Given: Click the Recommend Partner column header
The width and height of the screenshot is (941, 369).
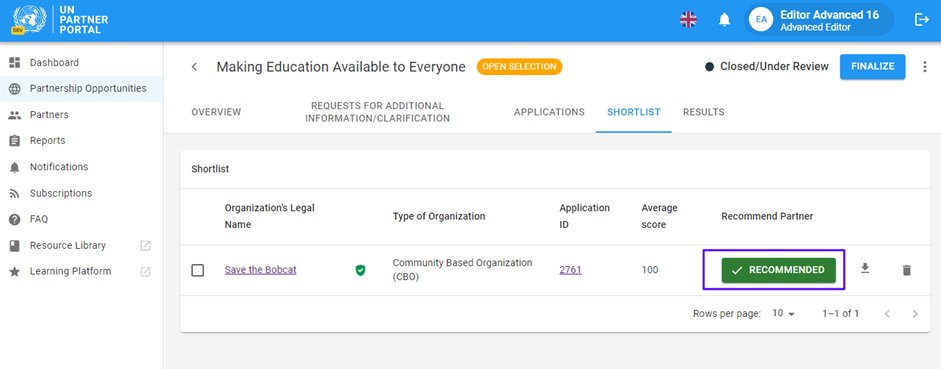Looking at the screenshot, I should tap(767, 217).
